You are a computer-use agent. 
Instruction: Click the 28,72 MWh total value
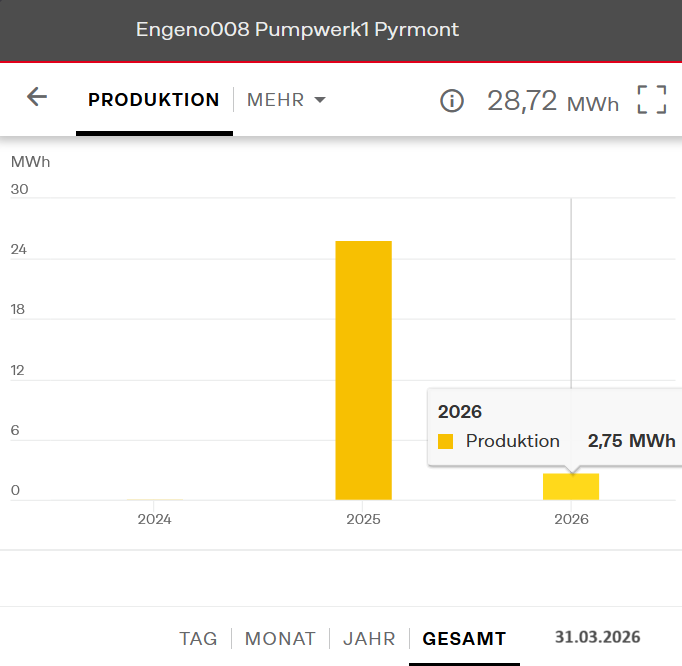pos(552,101)
